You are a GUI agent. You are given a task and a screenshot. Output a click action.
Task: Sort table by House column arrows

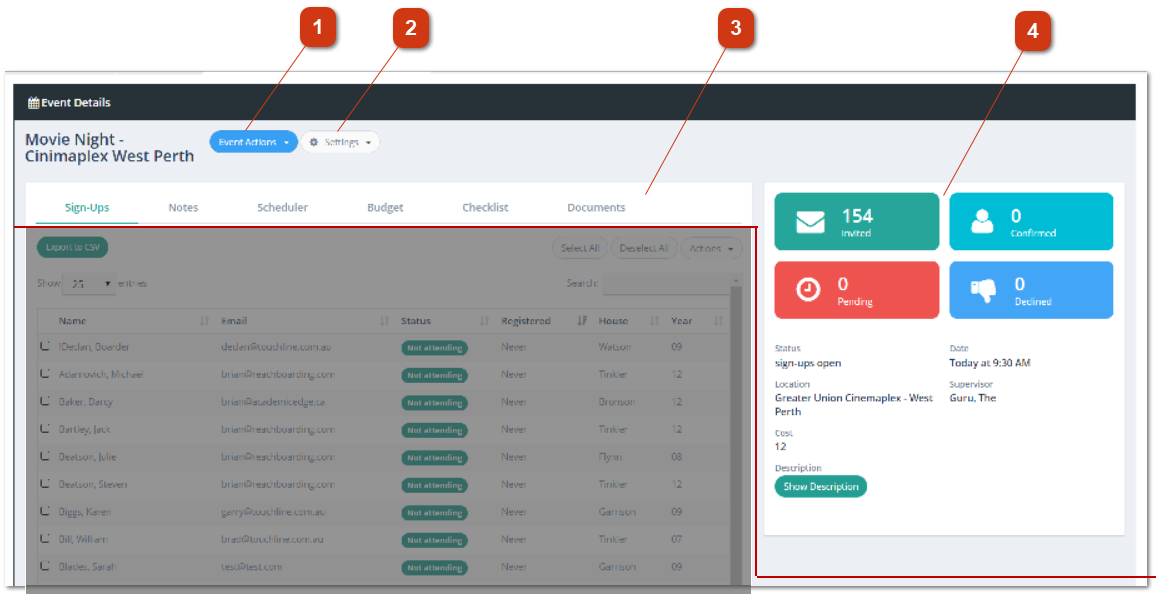tap(654, 321)
